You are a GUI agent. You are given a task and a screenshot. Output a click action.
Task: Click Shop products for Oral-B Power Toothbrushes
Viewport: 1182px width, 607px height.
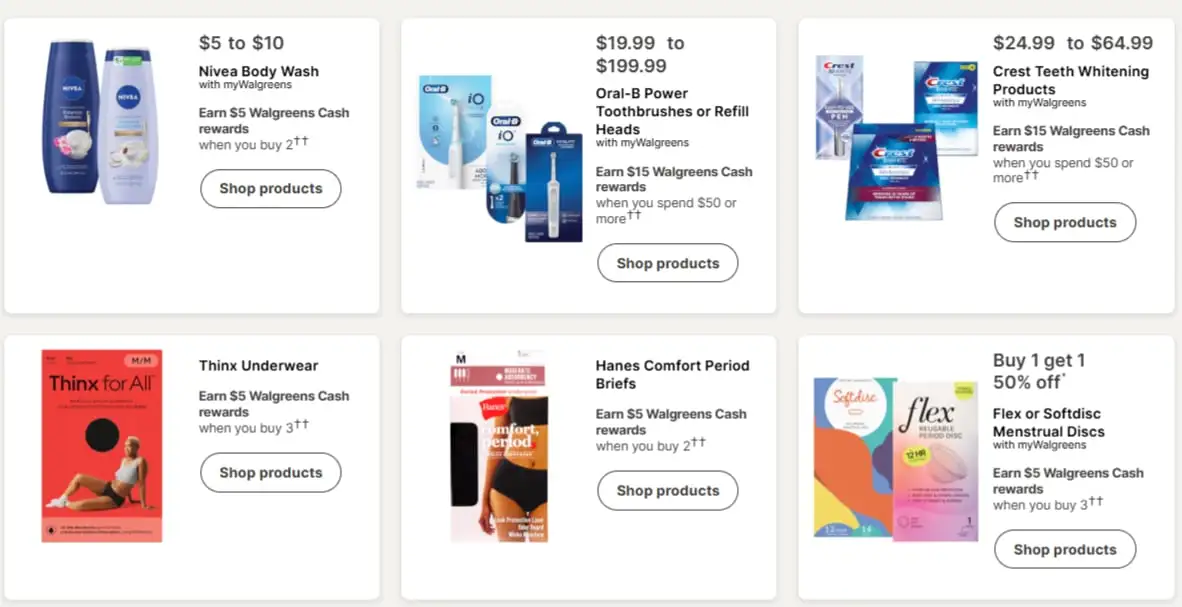(x=667, y=264)
